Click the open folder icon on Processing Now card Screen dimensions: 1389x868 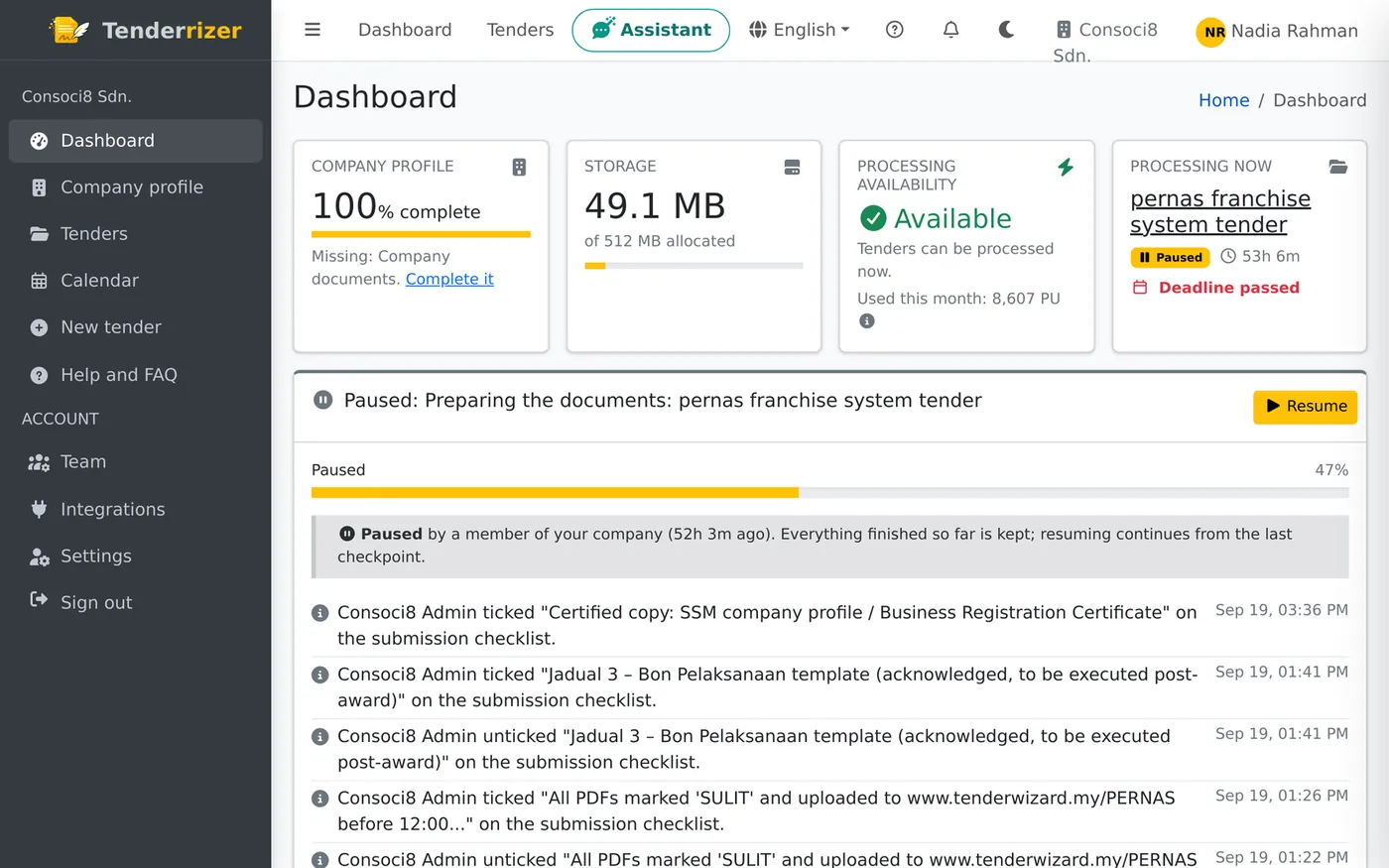click(x=1338, y=167)
